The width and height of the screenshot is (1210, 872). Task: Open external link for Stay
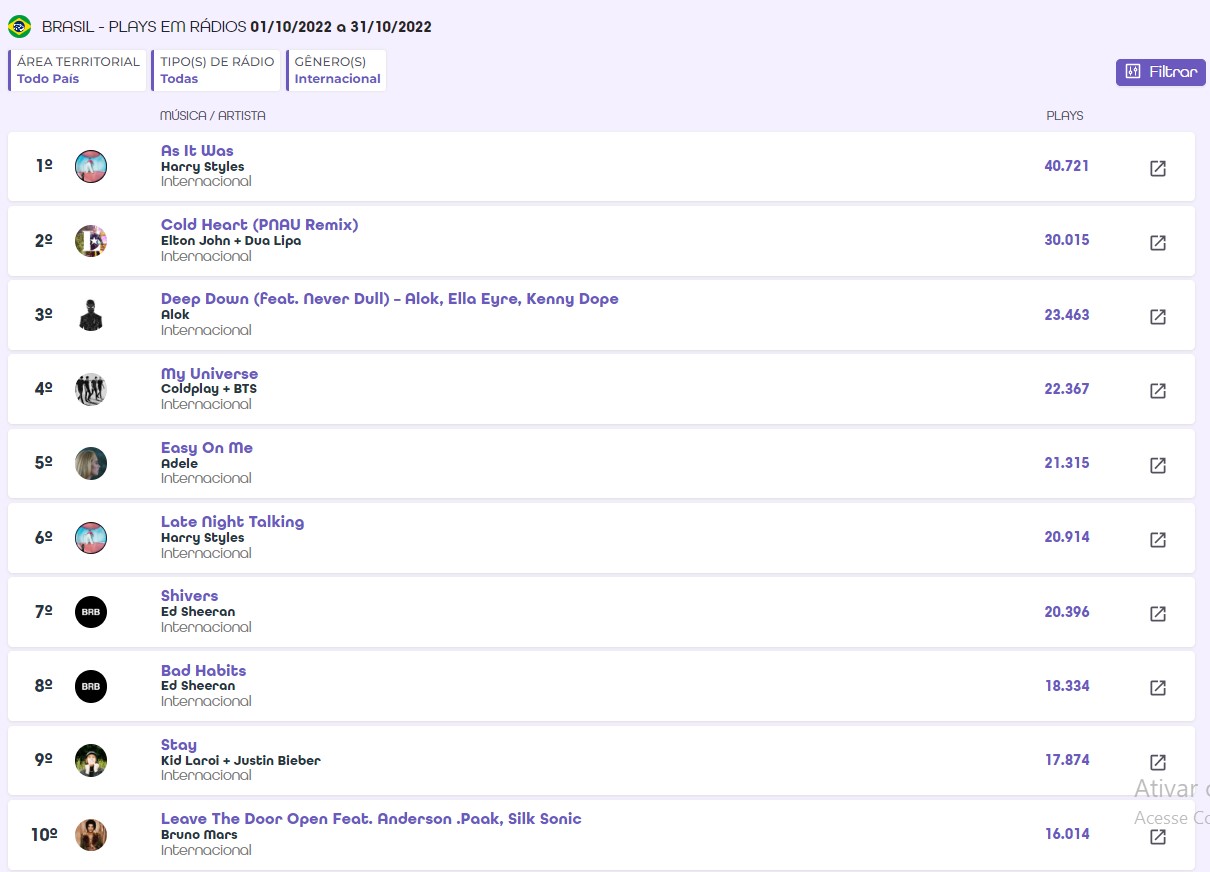click(1157, 762)
